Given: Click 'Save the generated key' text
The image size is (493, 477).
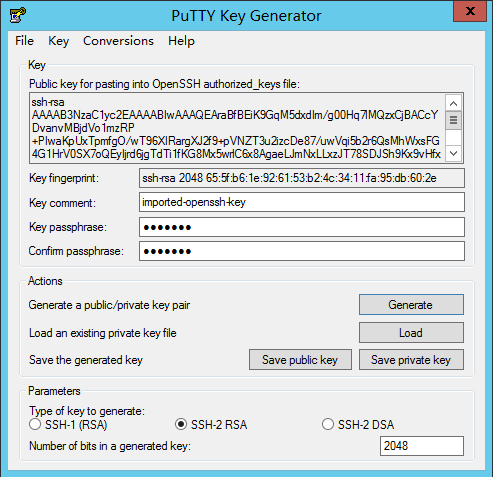Looking at the screenshot, I should pos(86,360).
